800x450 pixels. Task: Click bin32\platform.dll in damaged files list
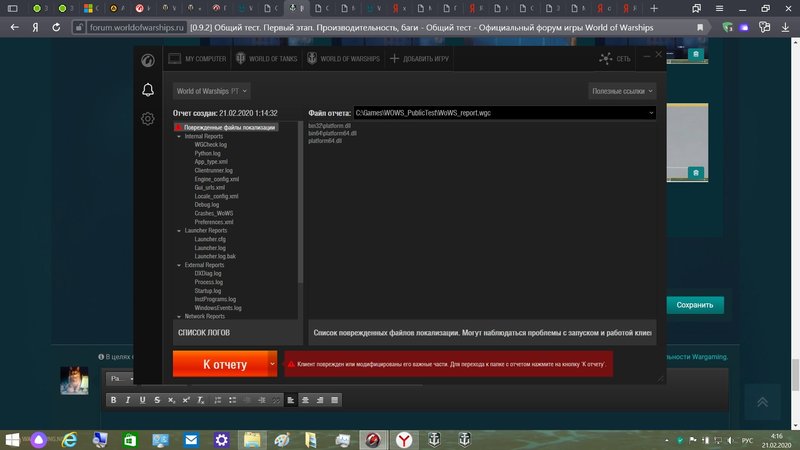(x=329, y=126)
